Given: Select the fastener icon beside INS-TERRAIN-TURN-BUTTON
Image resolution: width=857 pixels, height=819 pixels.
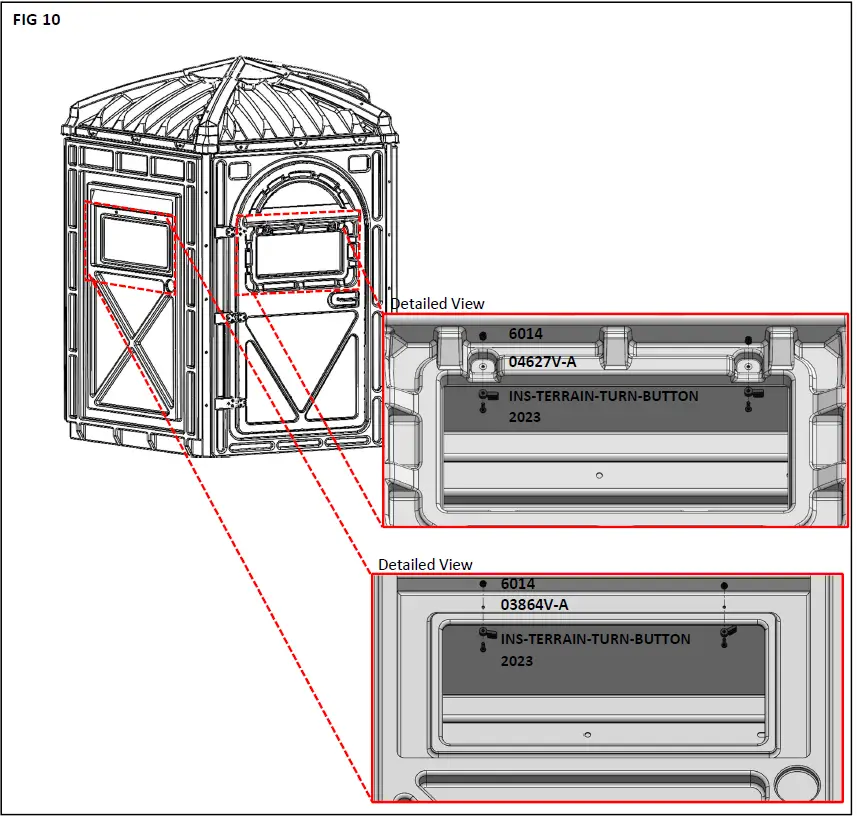Looking at the screenshot, I should point(490,395).
